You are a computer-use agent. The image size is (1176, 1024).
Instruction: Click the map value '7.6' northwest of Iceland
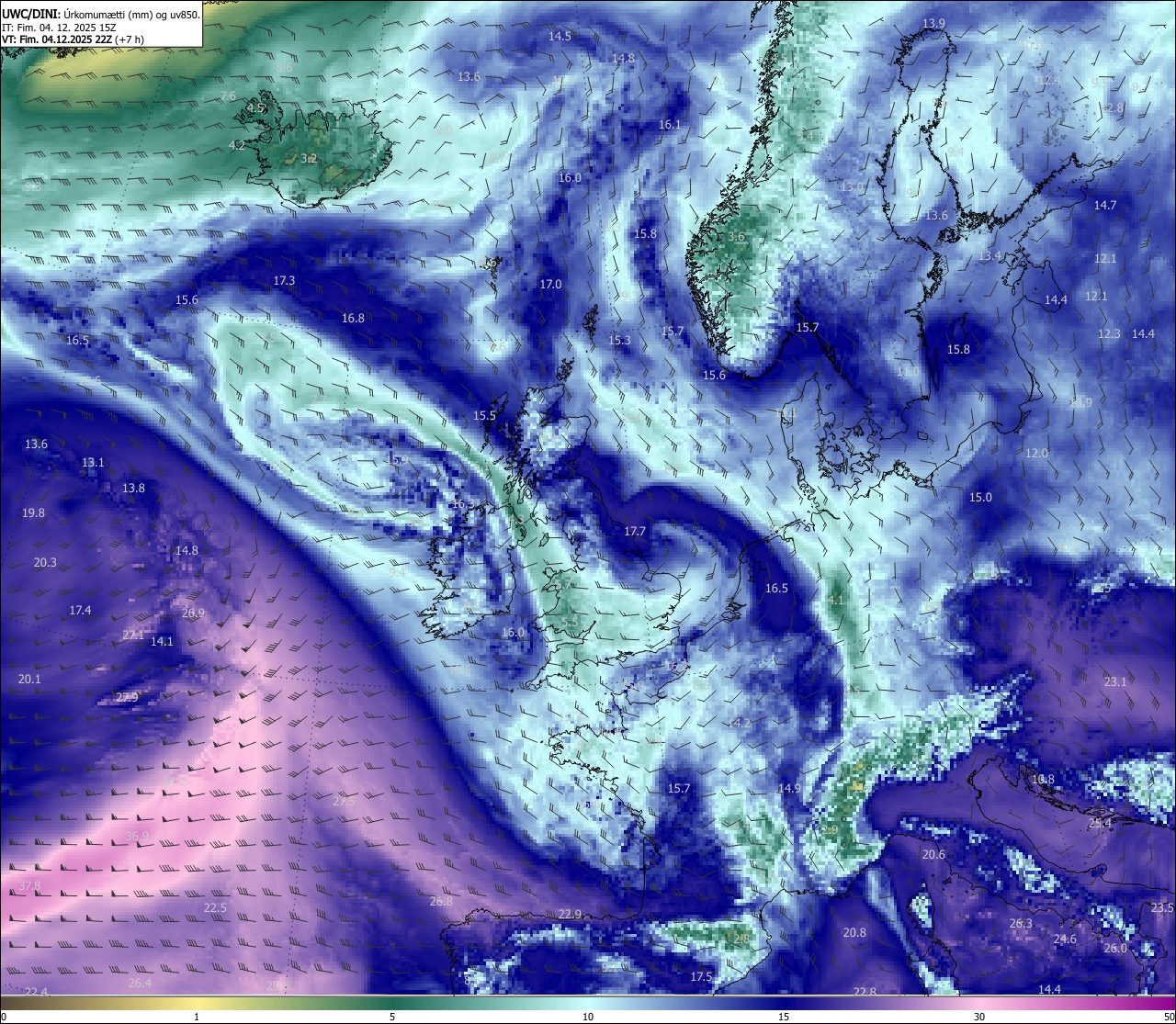tap(228, 96)
